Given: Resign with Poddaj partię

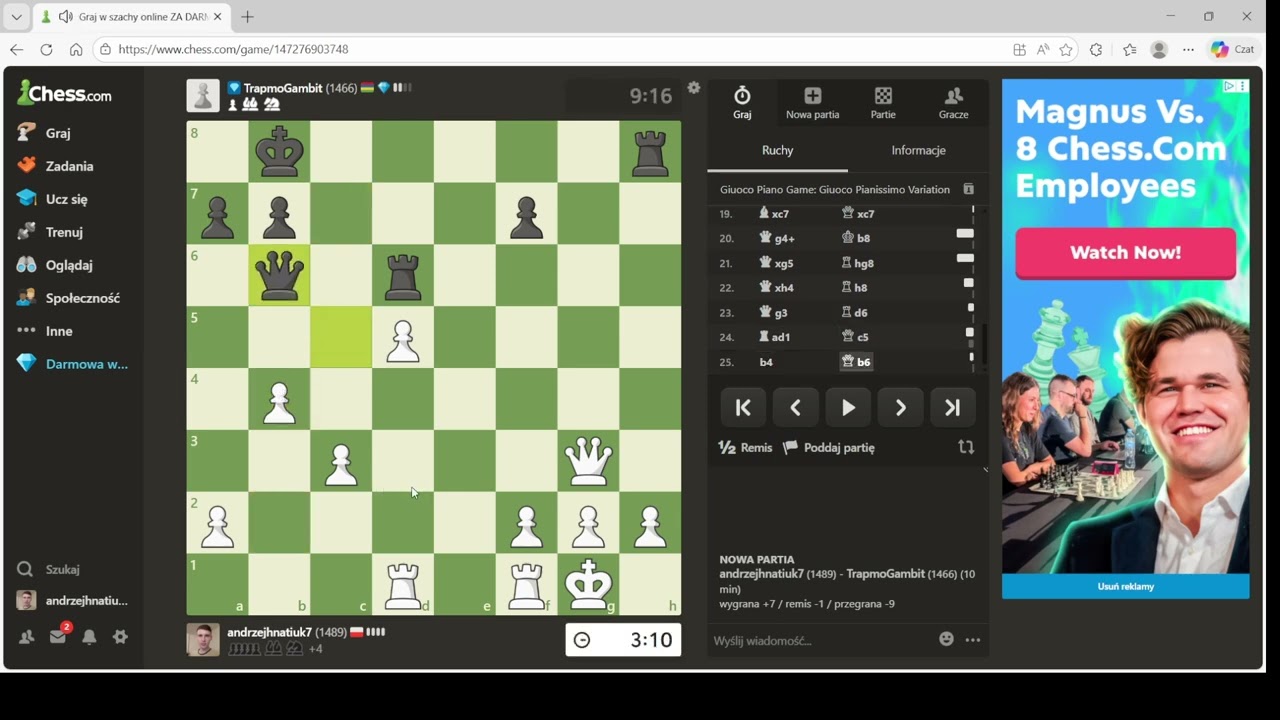Looking at the screenshot, I should 829,448.
